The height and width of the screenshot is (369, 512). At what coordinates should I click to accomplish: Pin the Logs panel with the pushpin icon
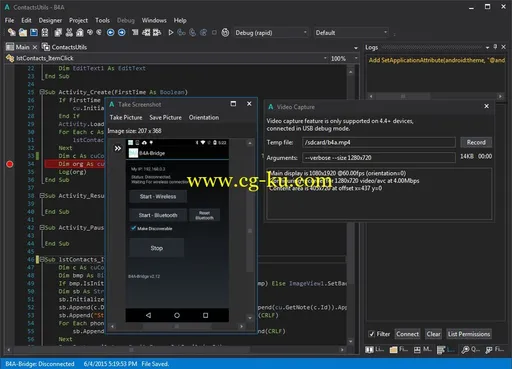495,47
